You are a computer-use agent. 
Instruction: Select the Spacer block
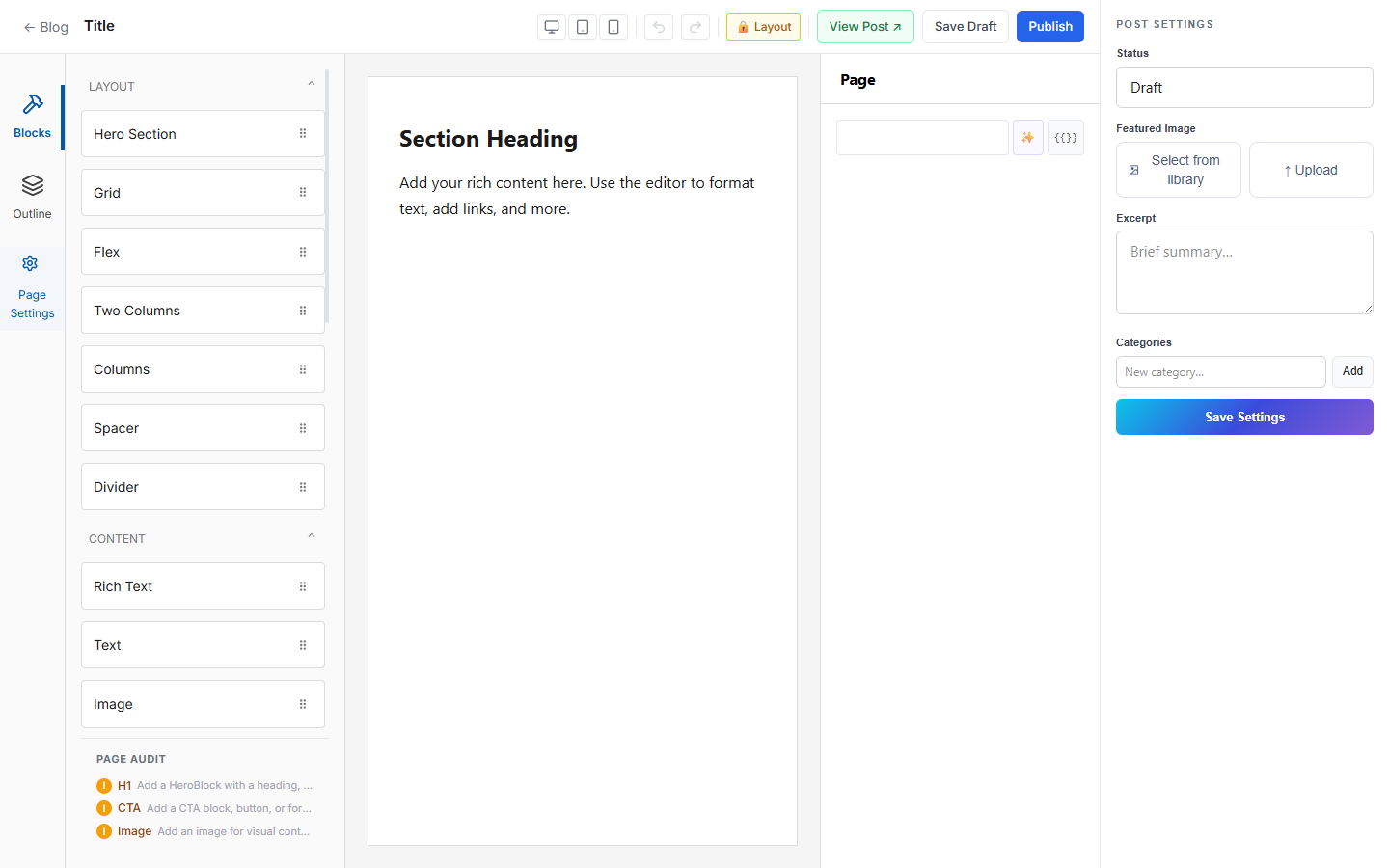pyautogui.click(x=203, y=428)
